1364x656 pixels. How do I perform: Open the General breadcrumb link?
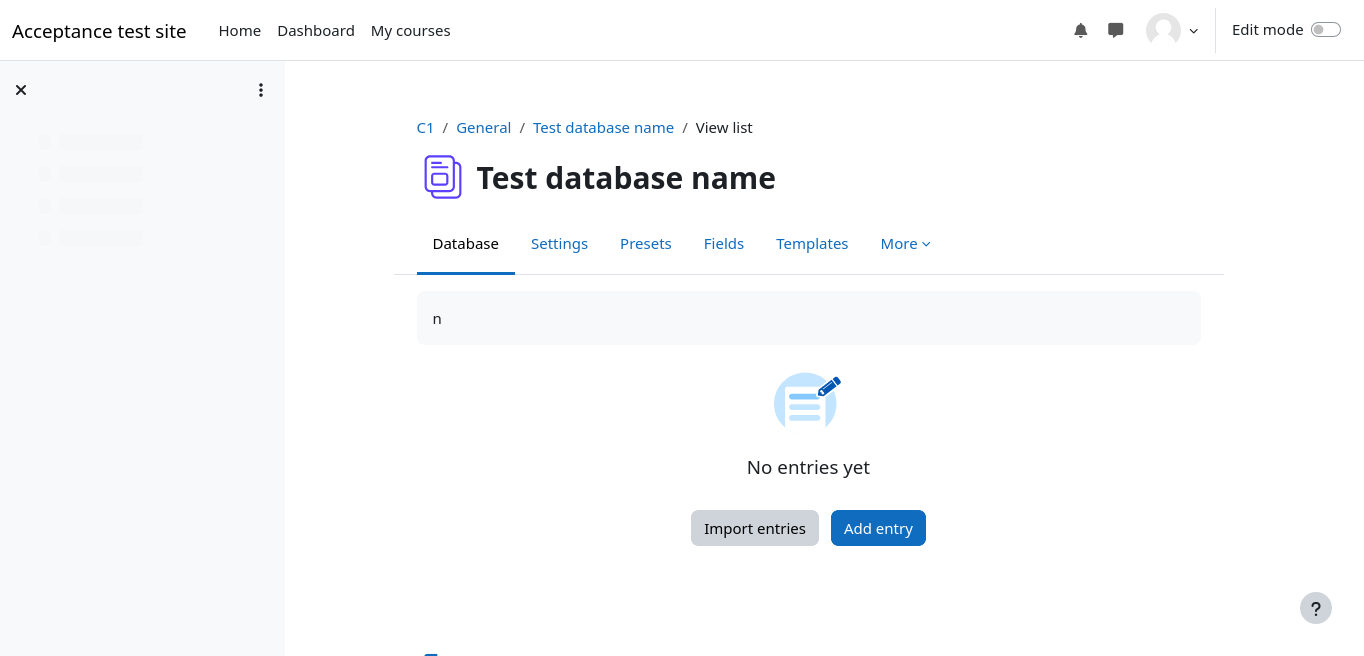tap(483, 128)
